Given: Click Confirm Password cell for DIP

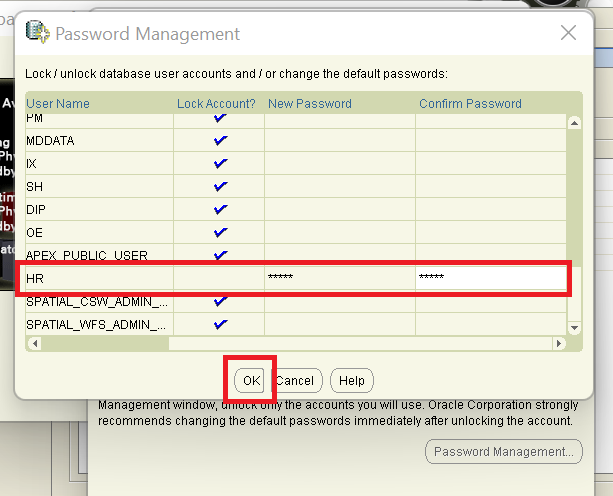Looking at the screenshot, I should 491,210.
